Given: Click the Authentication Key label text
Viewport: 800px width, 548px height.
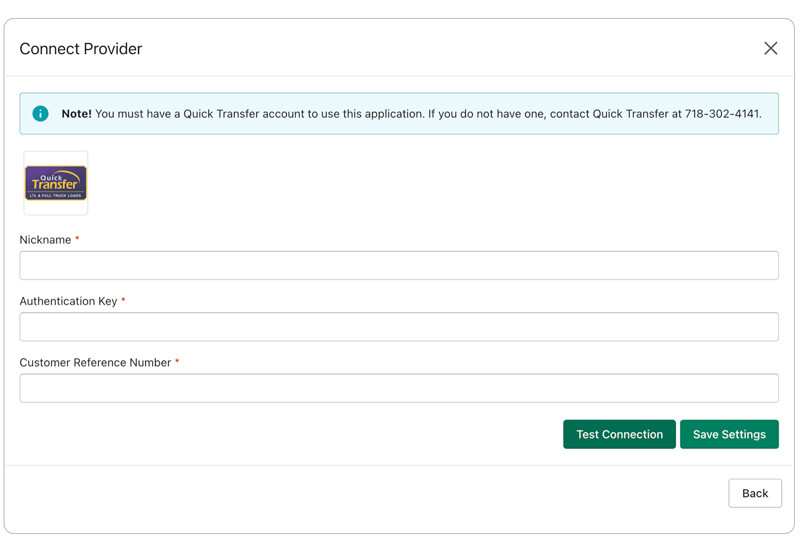Looking at the screenshot, I should (68, 301).
